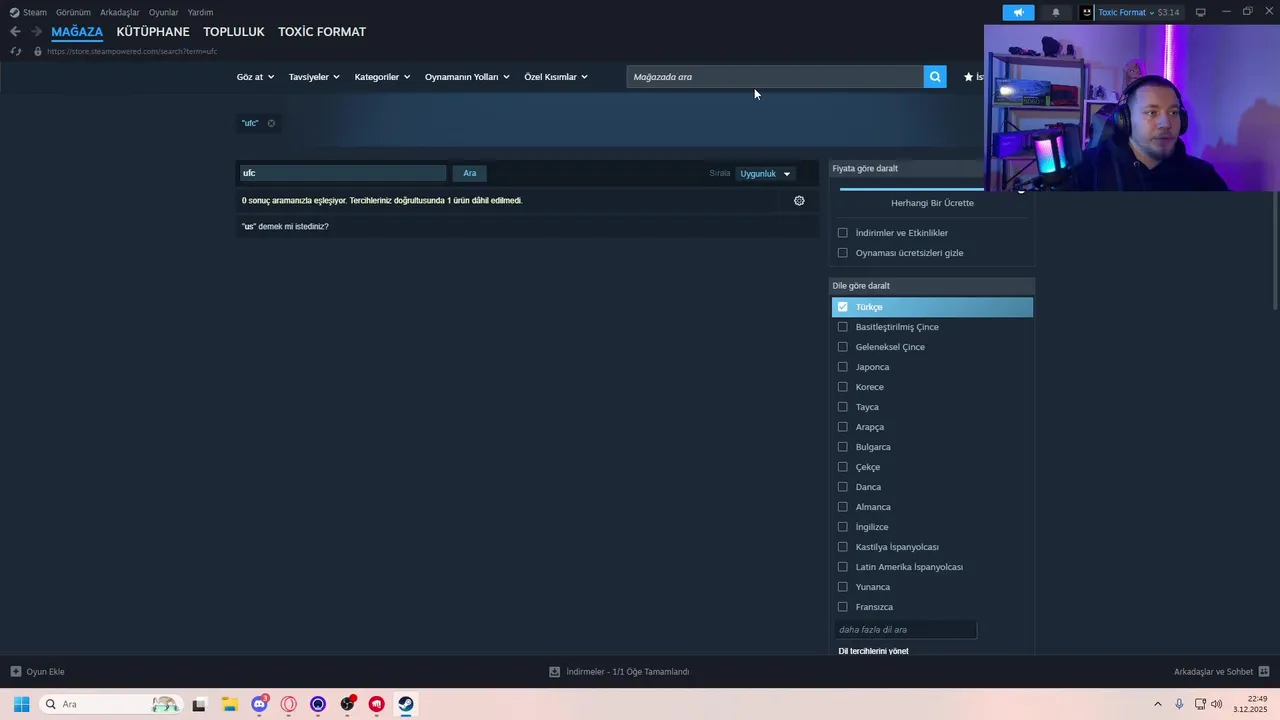Click the taskbar volume icon
The height and width of the screenshot is (720, 1280).
1216,704
